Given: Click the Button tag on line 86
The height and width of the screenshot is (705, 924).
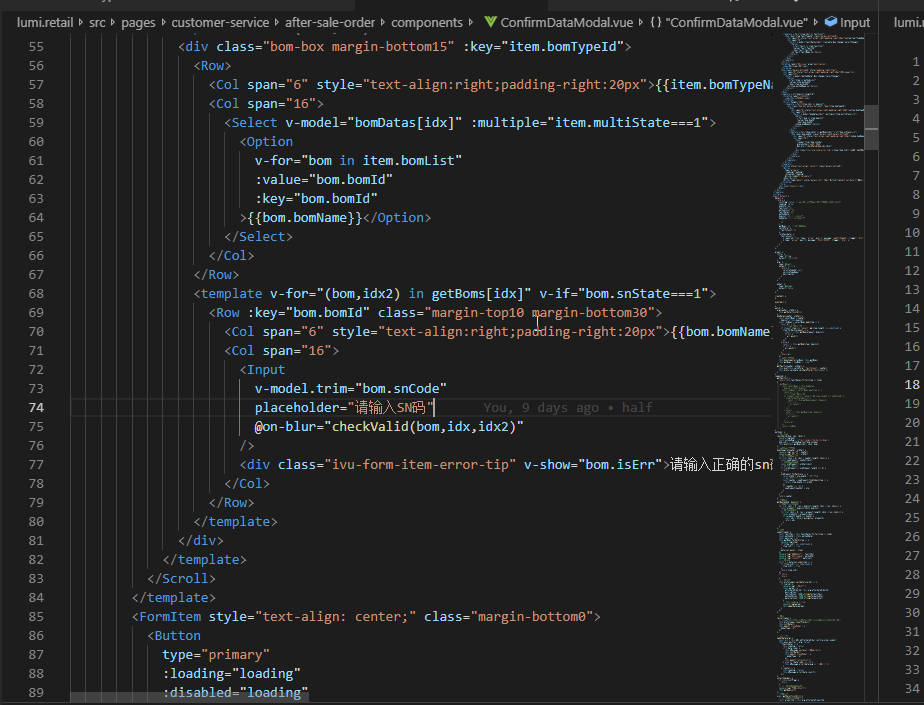Looking at the screenshot, I should [177, 635].
